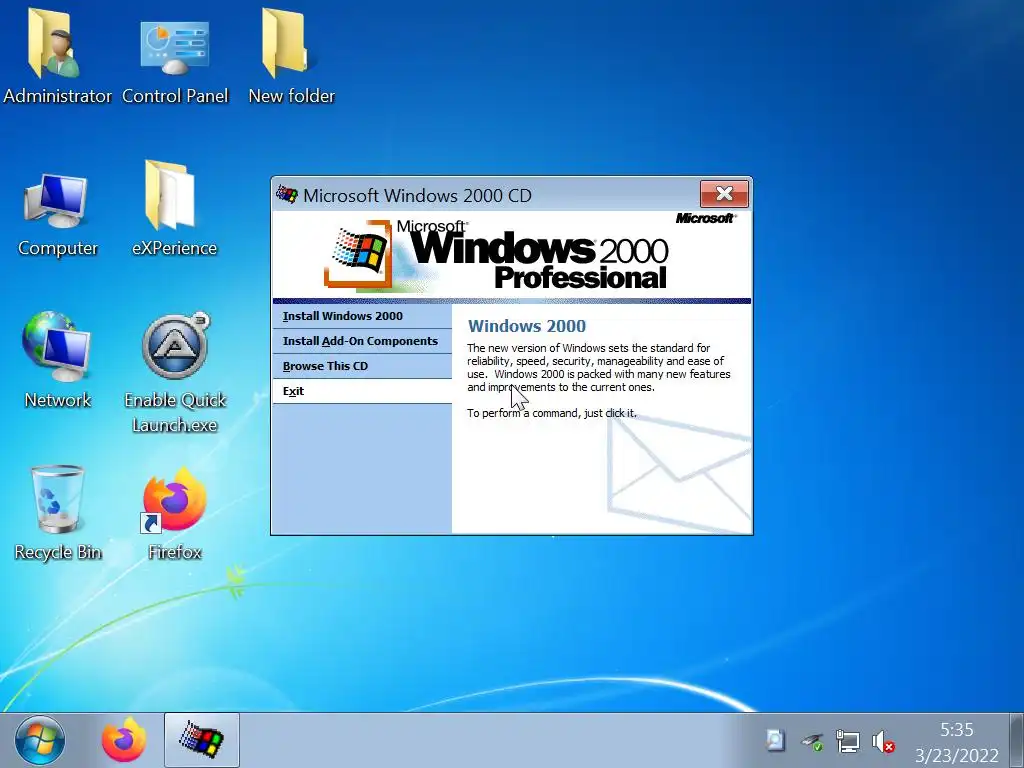
Task: Select the Enable Quick Launch.exe icon
Action: [x=175, y=372]
